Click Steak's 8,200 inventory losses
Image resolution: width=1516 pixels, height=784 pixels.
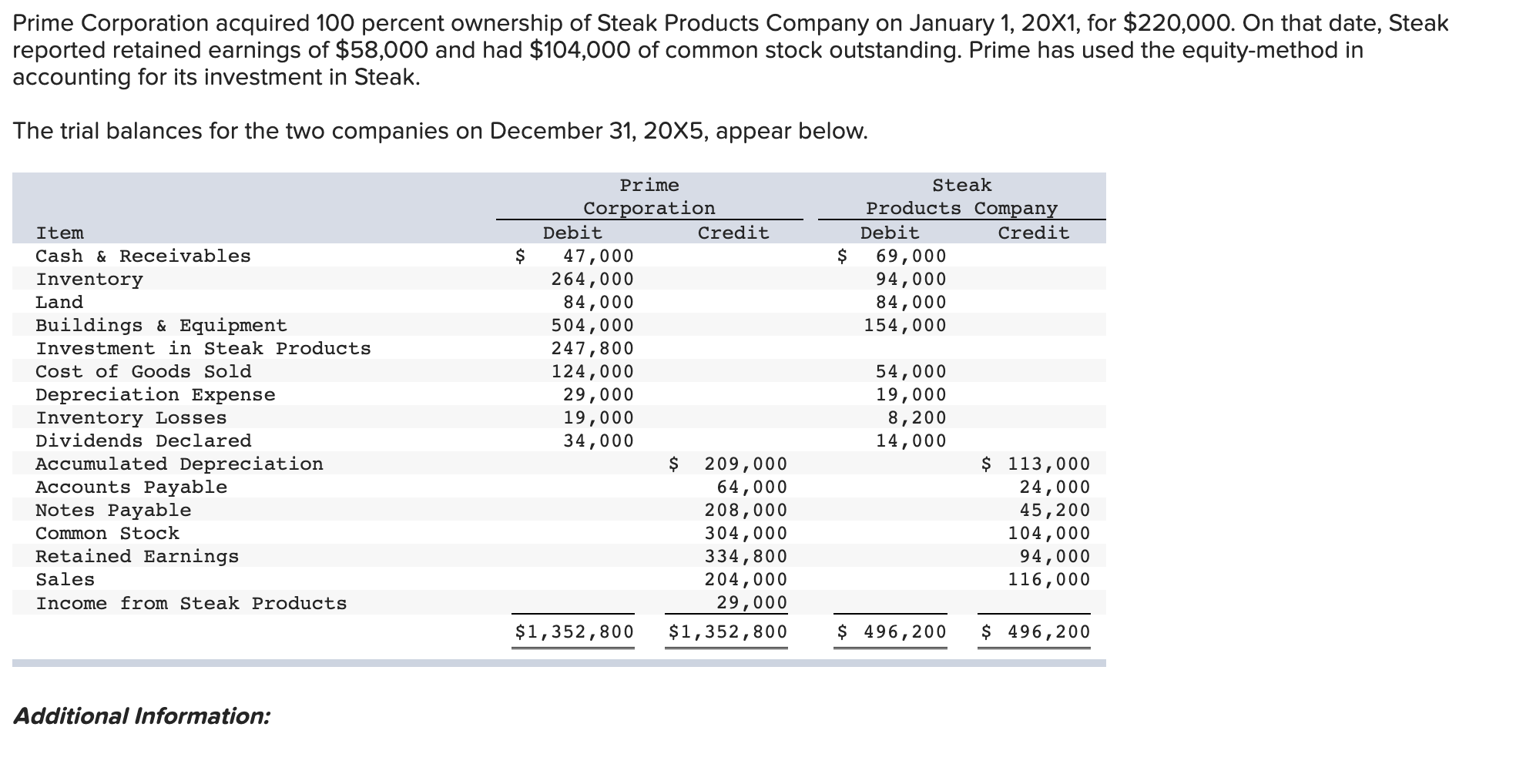click(x=917, y=417)
